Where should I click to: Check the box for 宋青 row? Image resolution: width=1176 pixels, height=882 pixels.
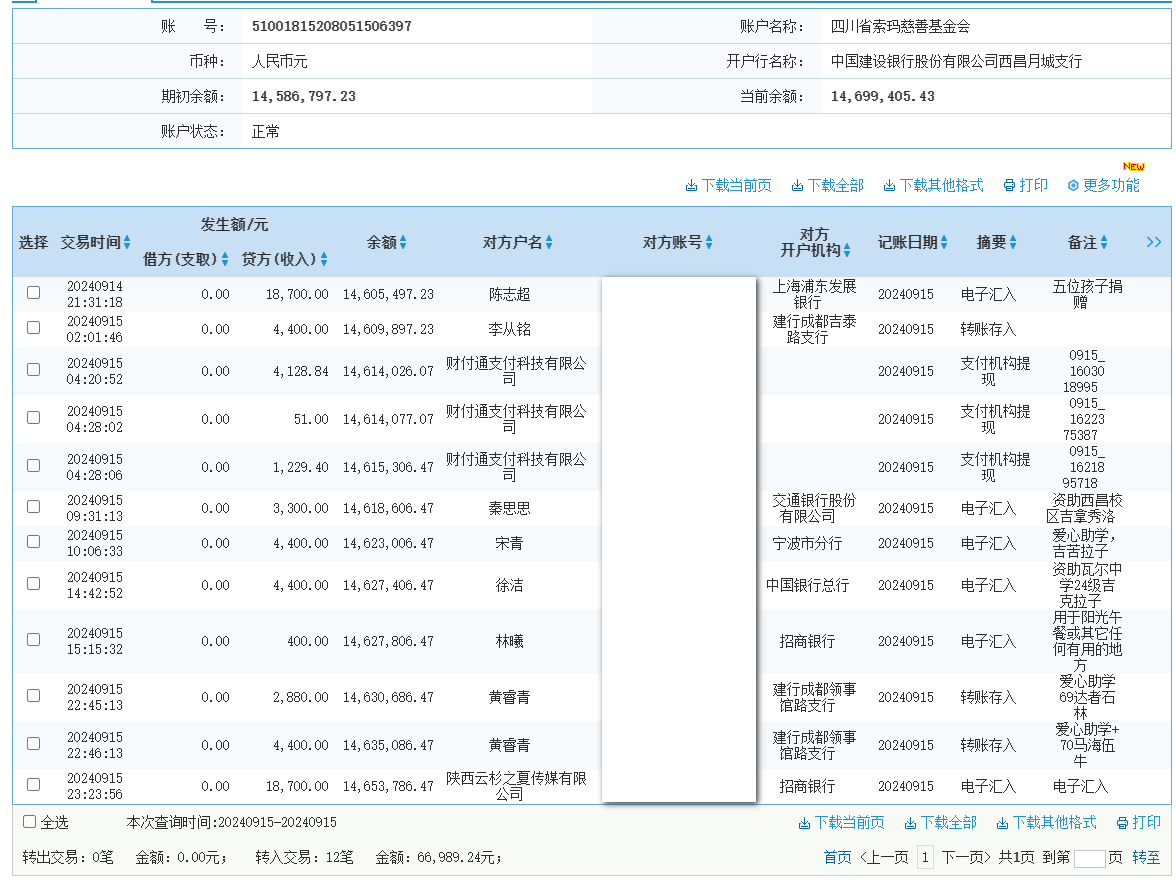click(34, 542)
